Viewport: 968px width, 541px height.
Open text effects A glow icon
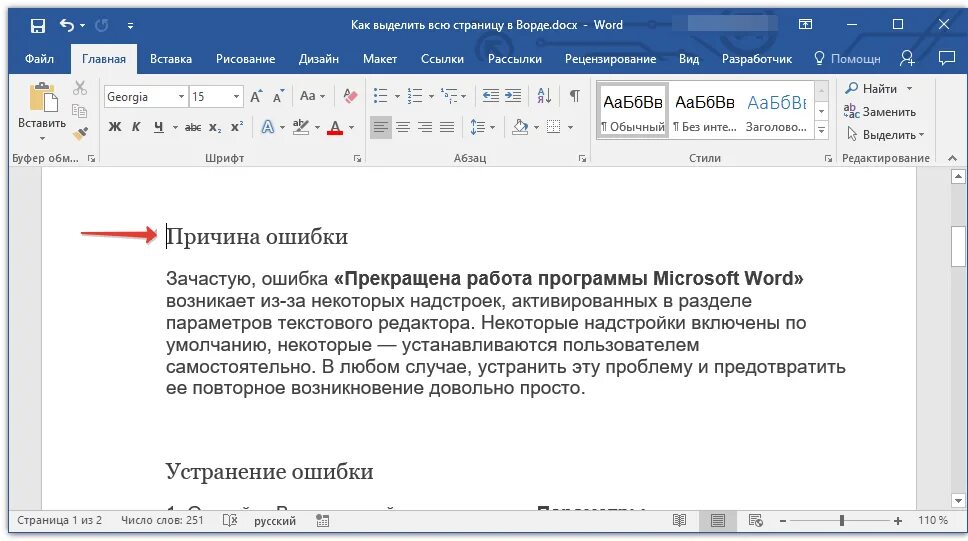[x=268, y=127]
